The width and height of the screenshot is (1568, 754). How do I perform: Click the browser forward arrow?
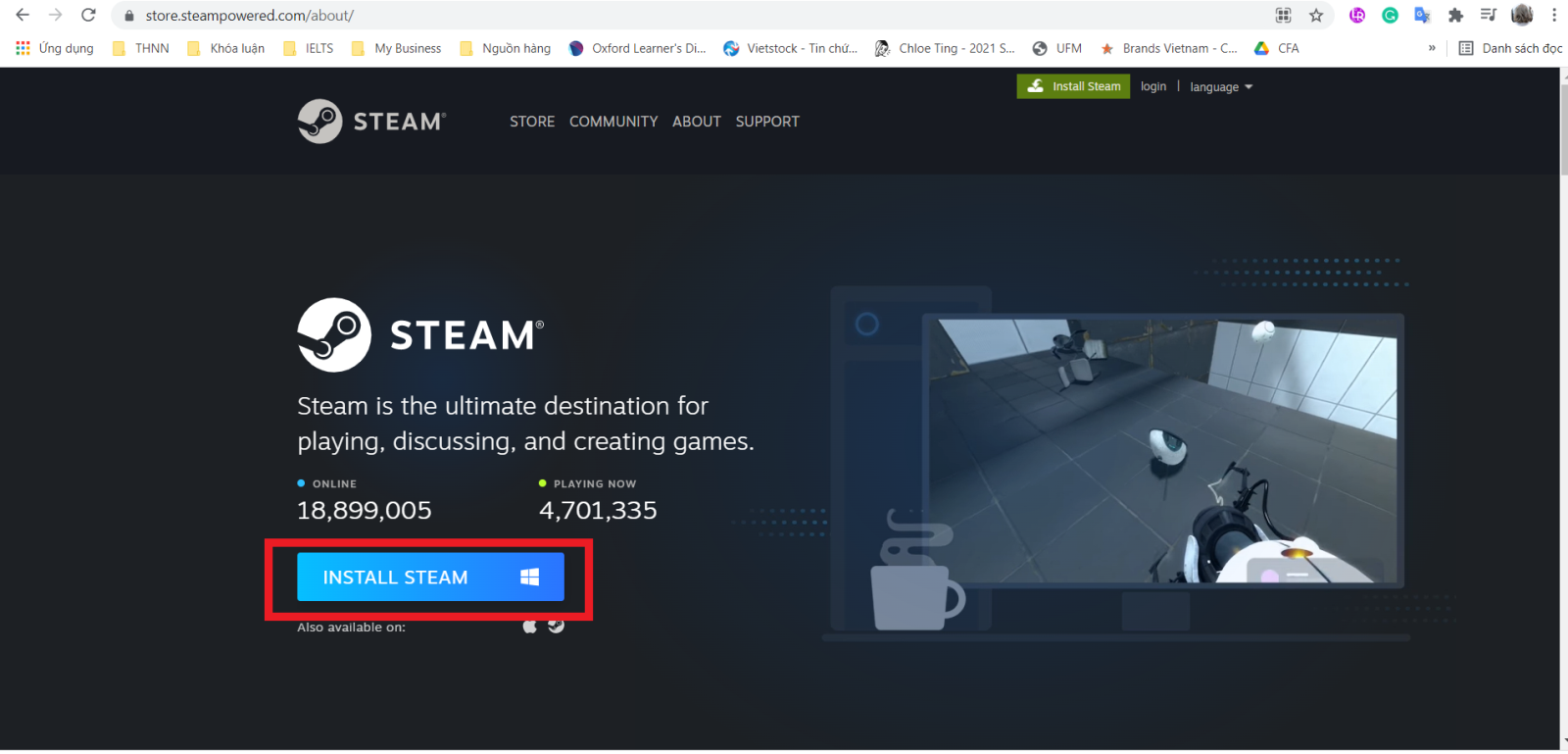(55, 15)
